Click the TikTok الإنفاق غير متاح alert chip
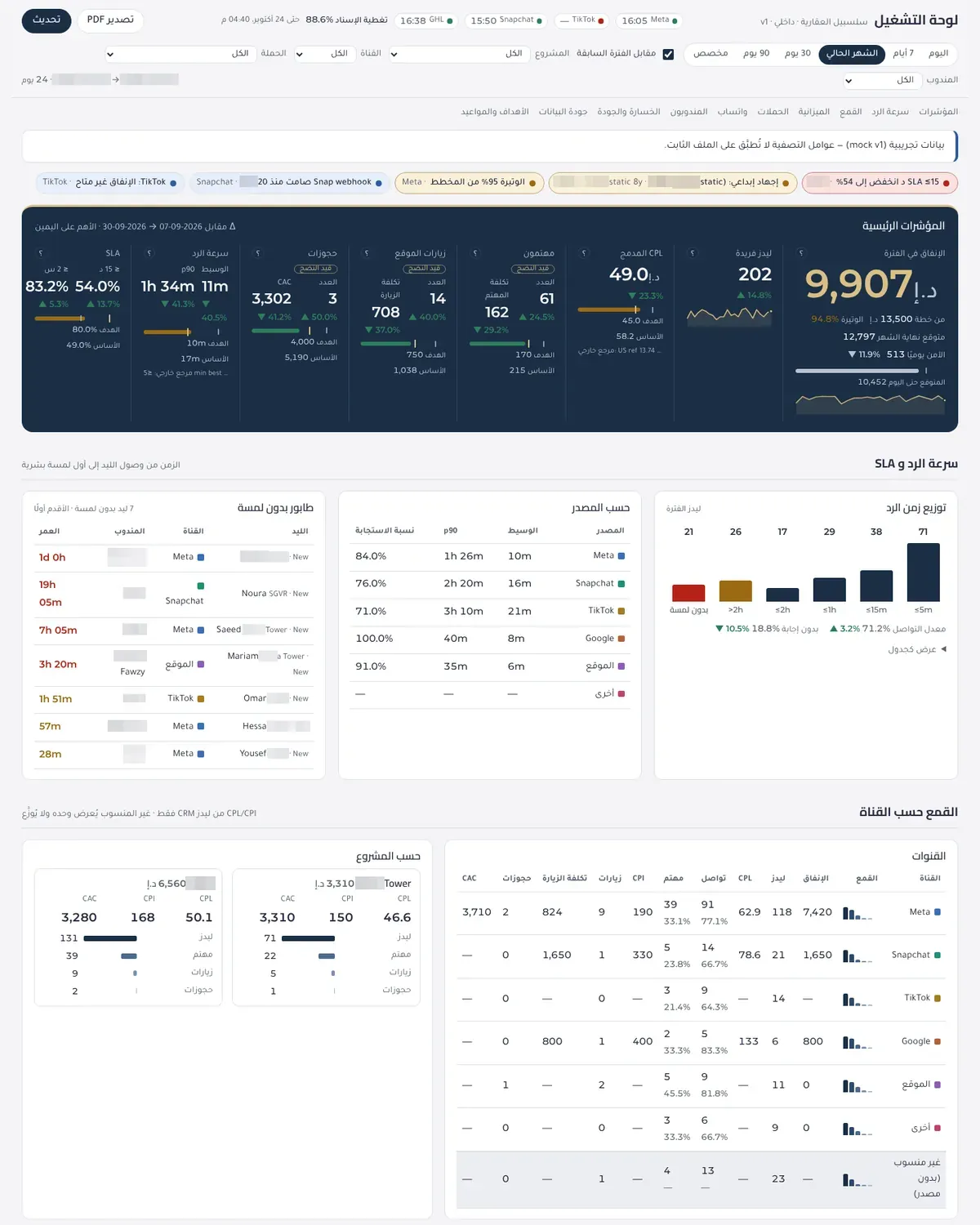The width and height of the screenshot is (980, 1225). point(109,183)
